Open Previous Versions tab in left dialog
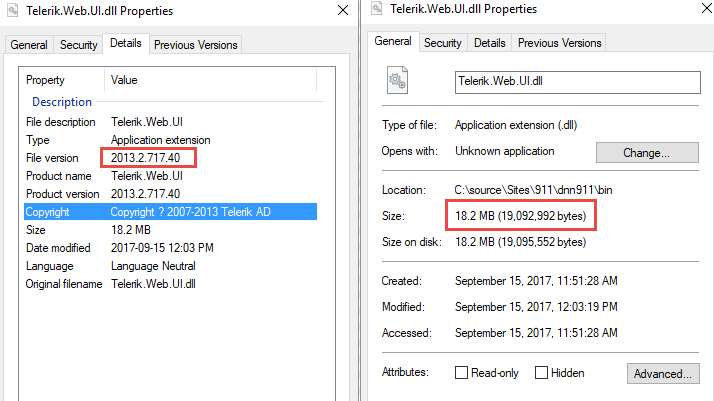 click(x=196, y=45)
